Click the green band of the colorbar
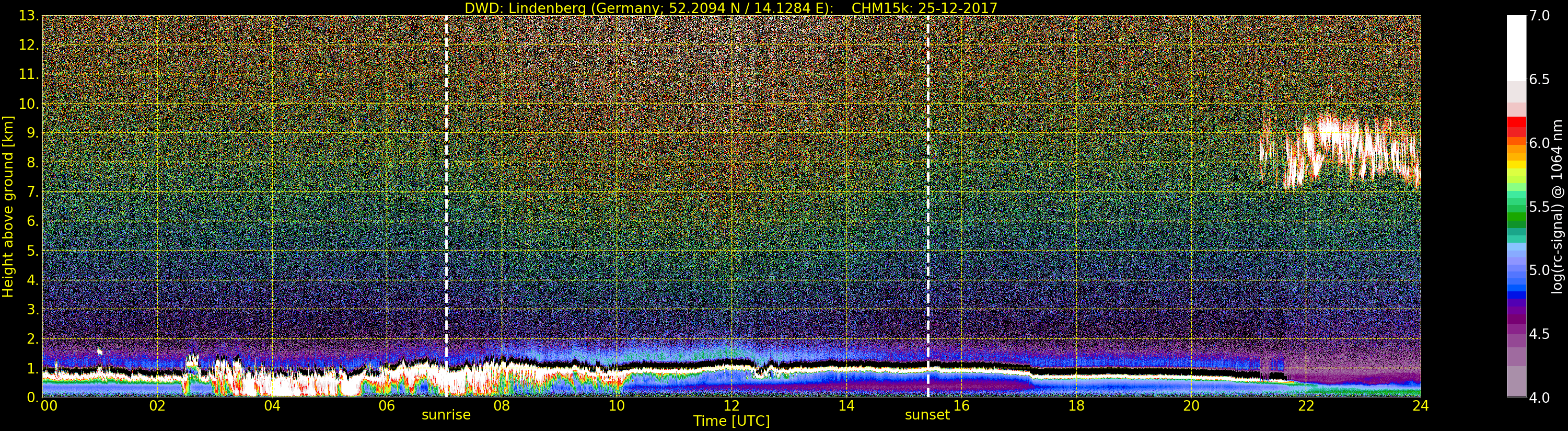 point(1516,218)
